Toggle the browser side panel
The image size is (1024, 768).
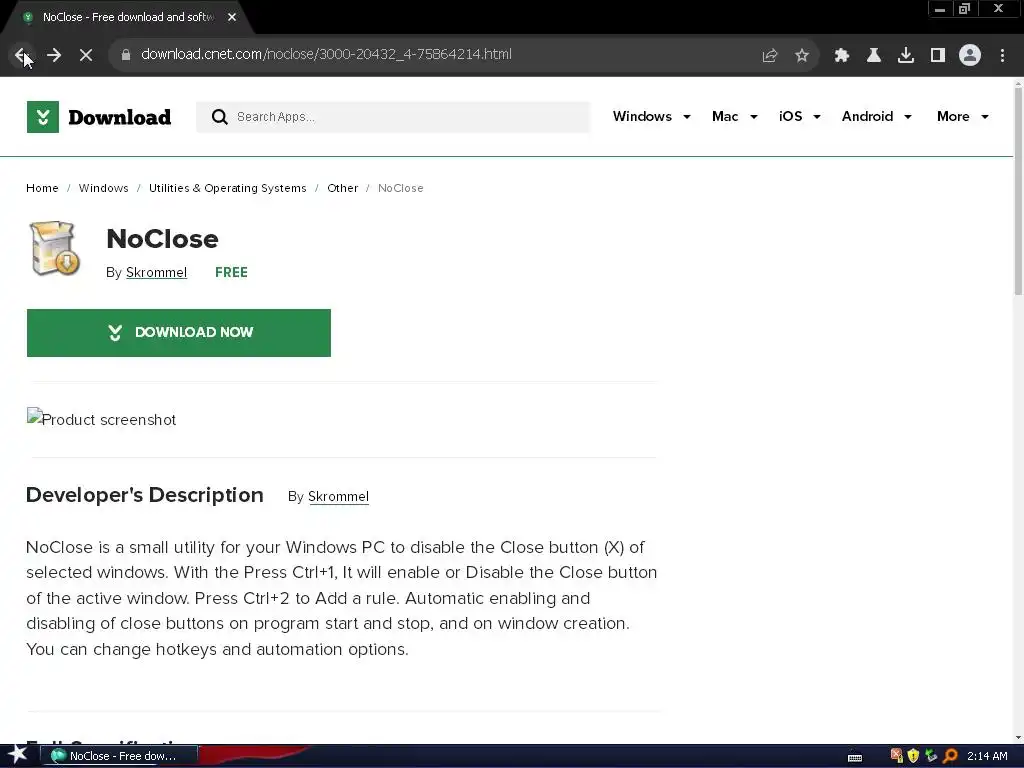point(938,56)
